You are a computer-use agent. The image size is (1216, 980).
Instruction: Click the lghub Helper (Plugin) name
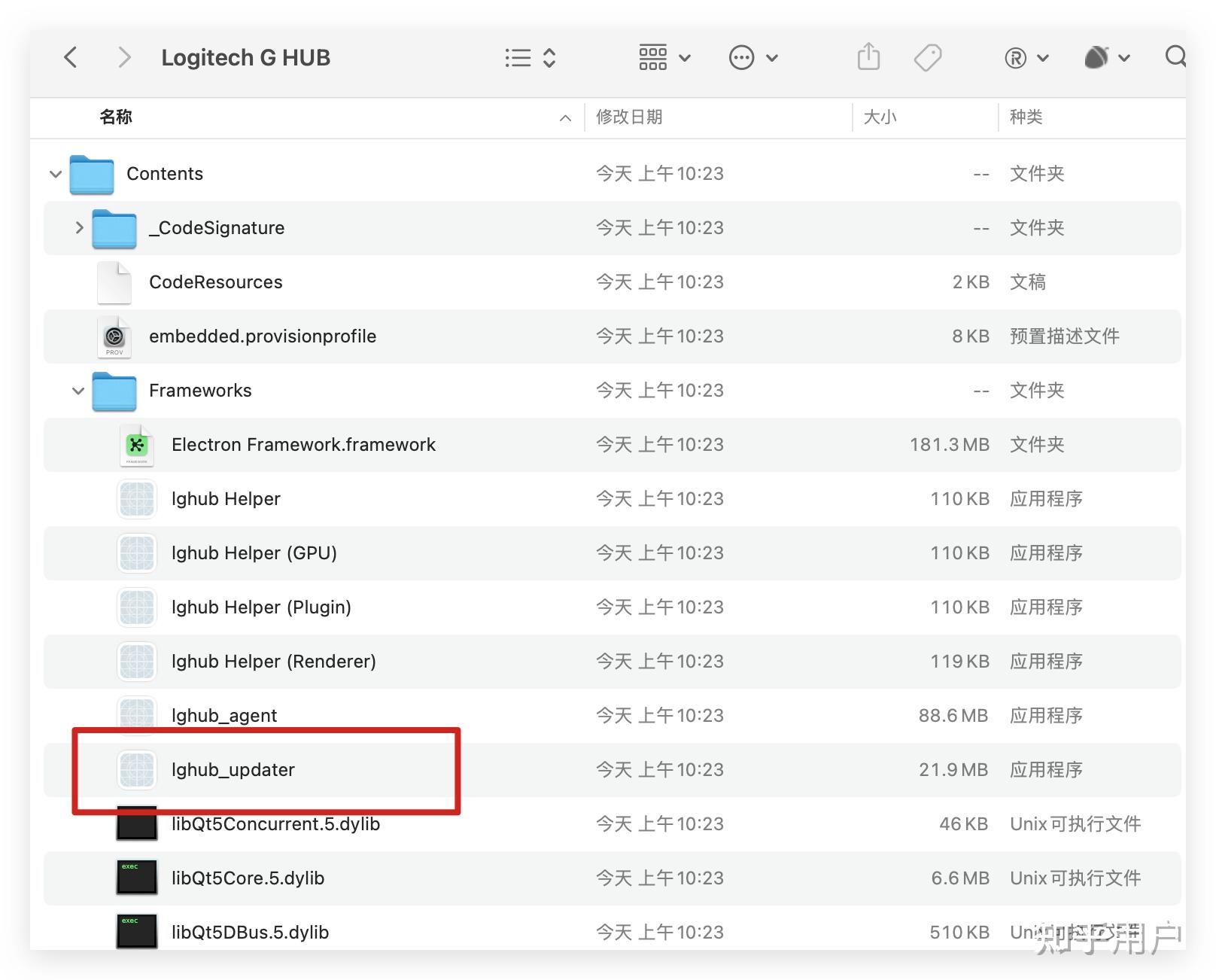point(261,607)
